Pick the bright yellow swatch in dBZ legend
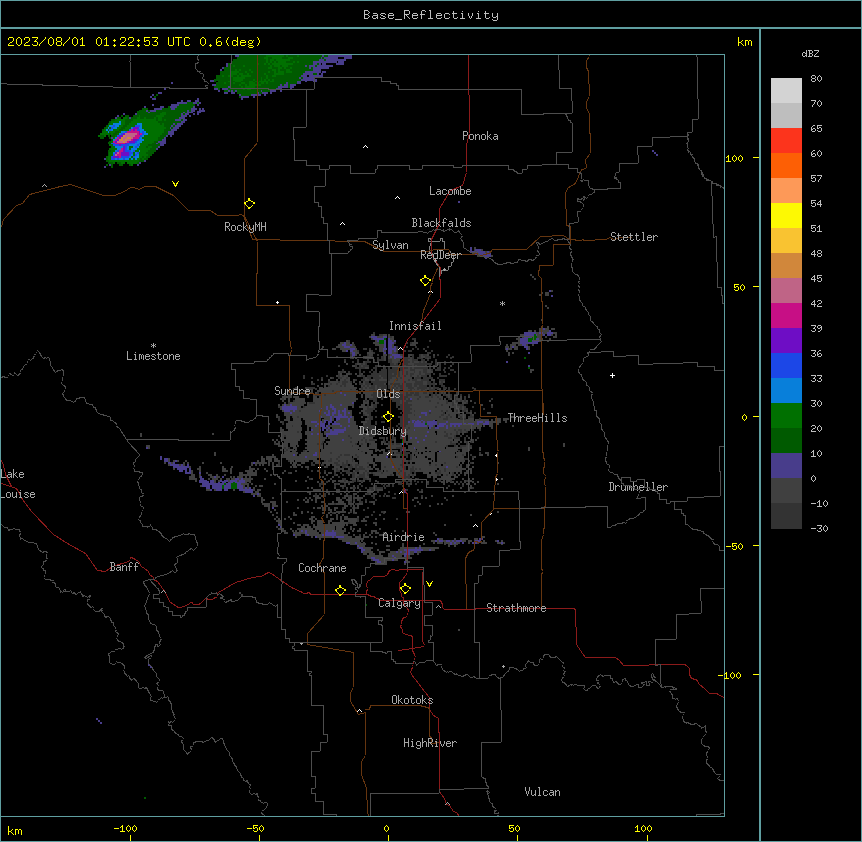 [786, 215]
